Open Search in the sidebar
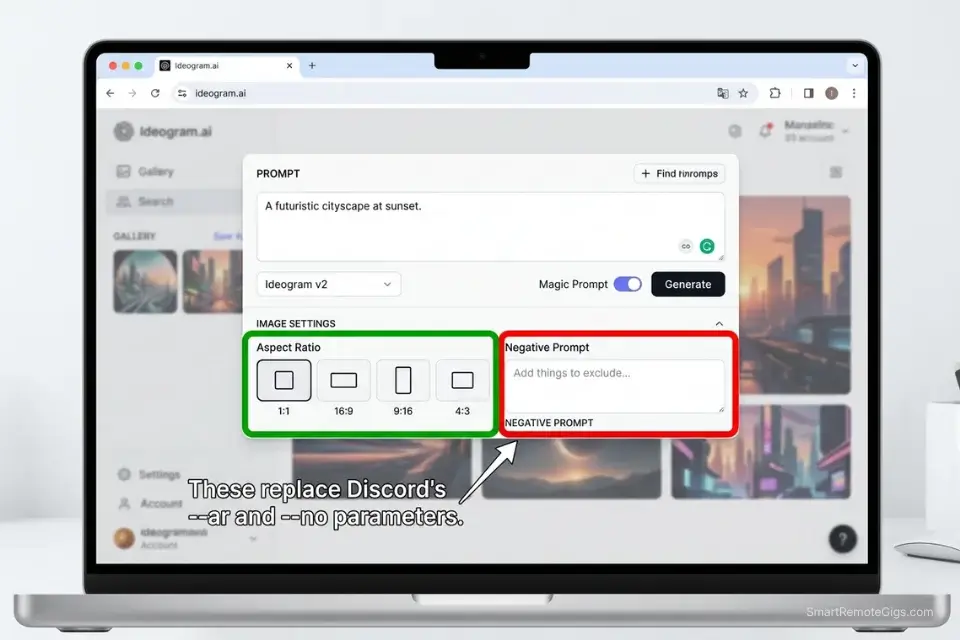 (x=174, y=201)
